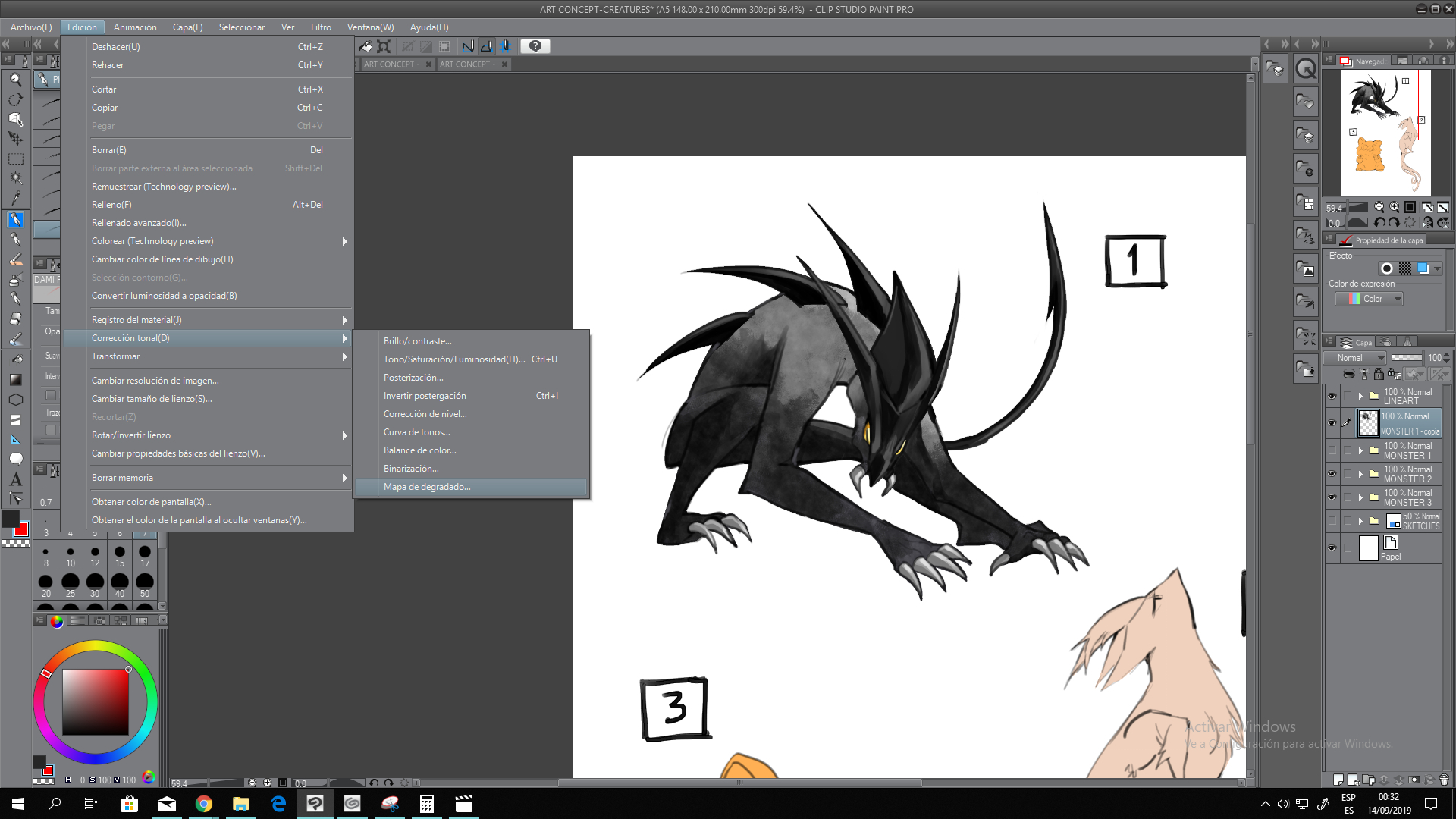This screenshot has height=819, width=1456.
Task: Select the Eyedropper tool
Action: click(x=15, y=198)
